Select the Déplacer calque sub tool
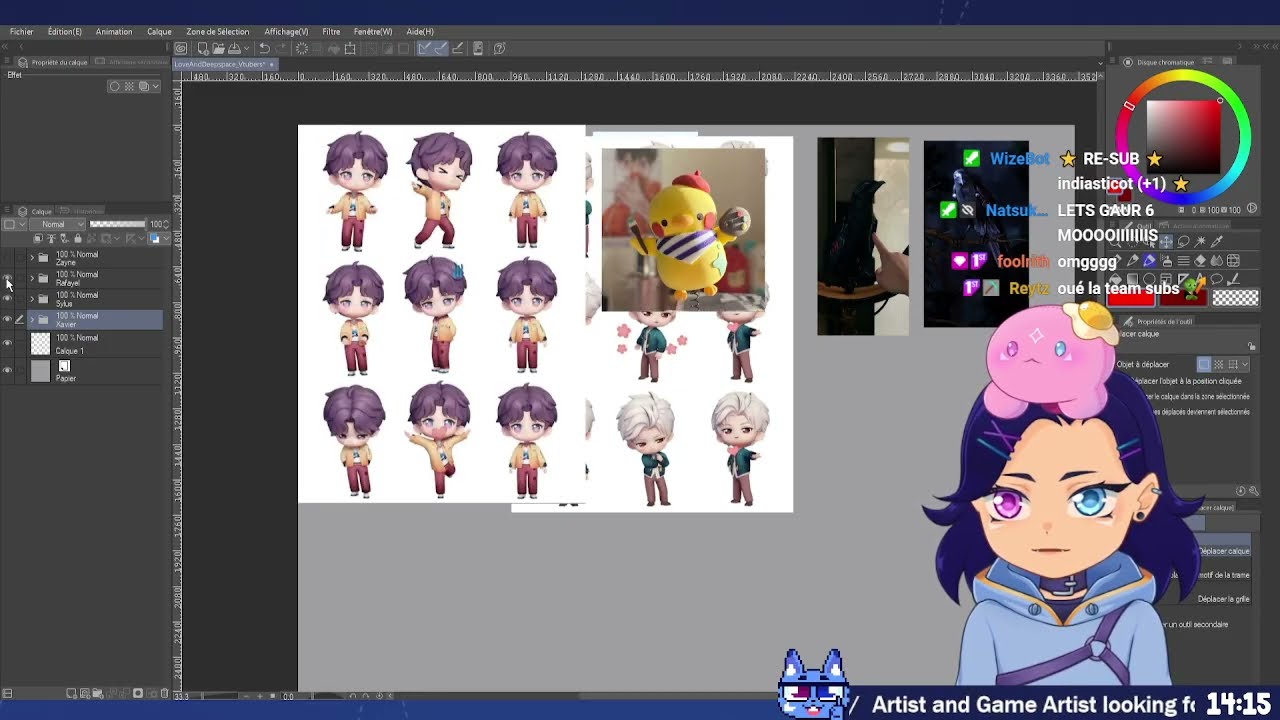The image size is (1280, 720). (x=1224, y=551)
